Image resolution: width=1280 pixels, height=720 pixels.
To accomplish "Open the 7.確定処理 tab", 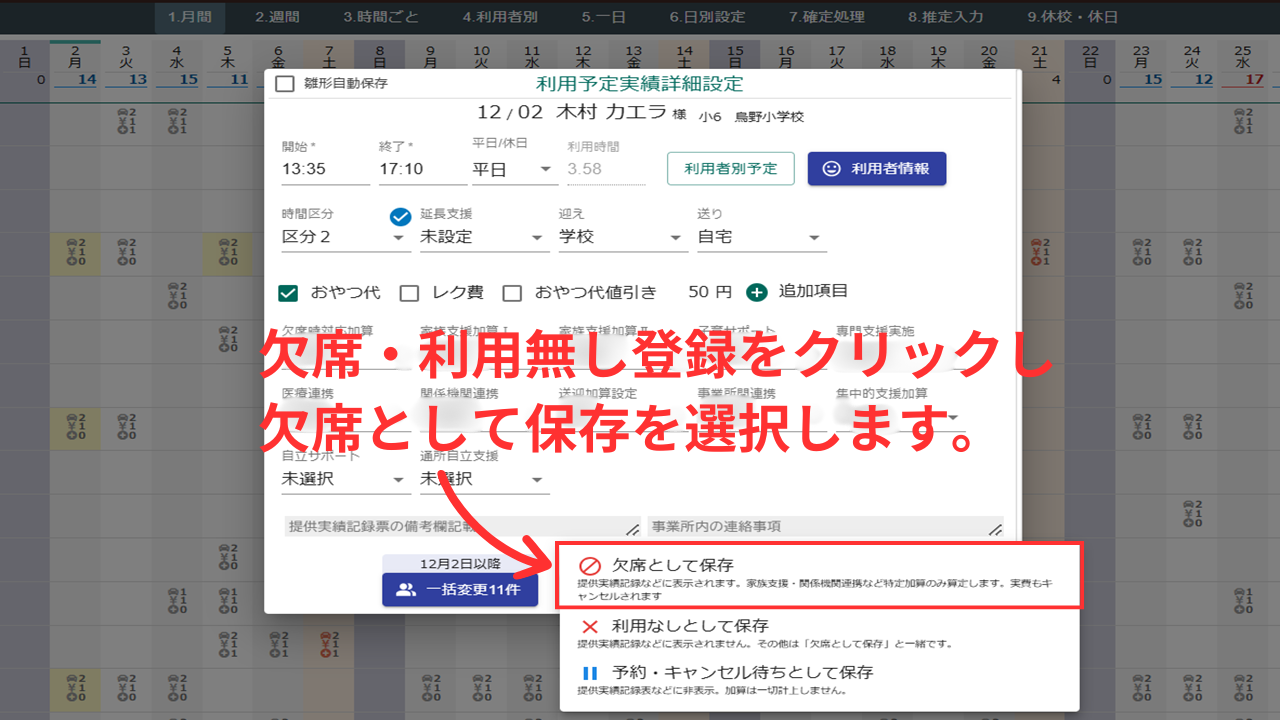I will click(x=827, y=17).
